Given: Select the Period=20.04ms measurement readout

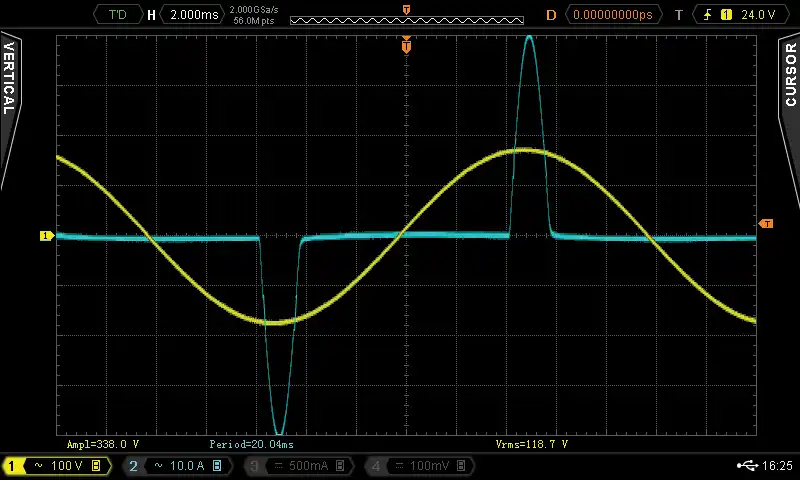Looking at the screenshot, I should tap(251, 443).
